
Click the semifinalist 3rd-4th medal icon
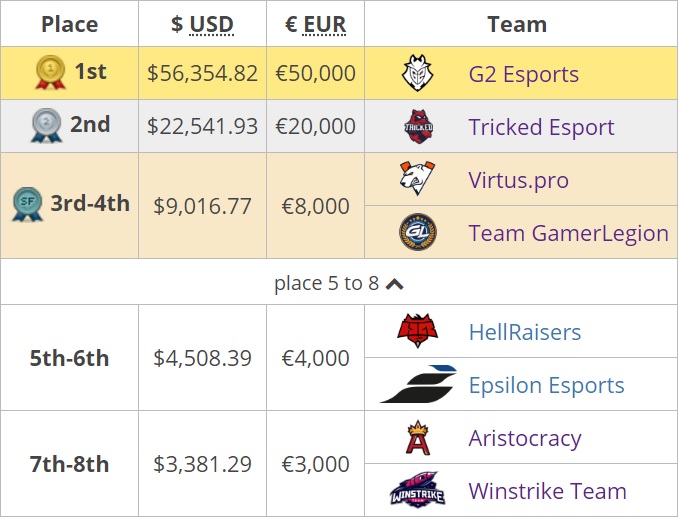27,205
